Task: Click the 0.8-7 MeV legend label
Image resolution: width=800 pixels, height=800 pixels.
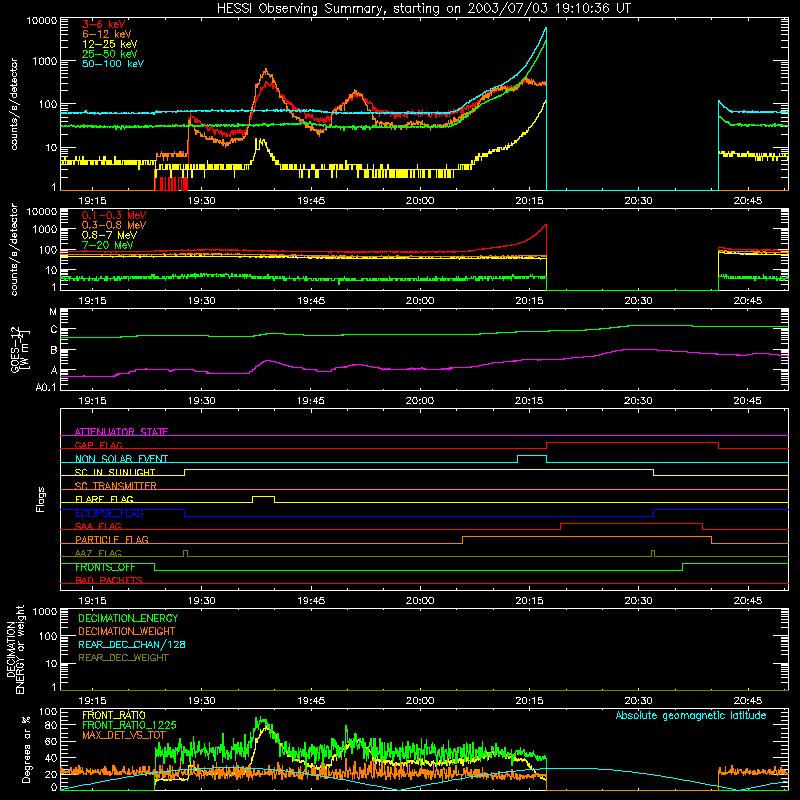Action: 109,235
